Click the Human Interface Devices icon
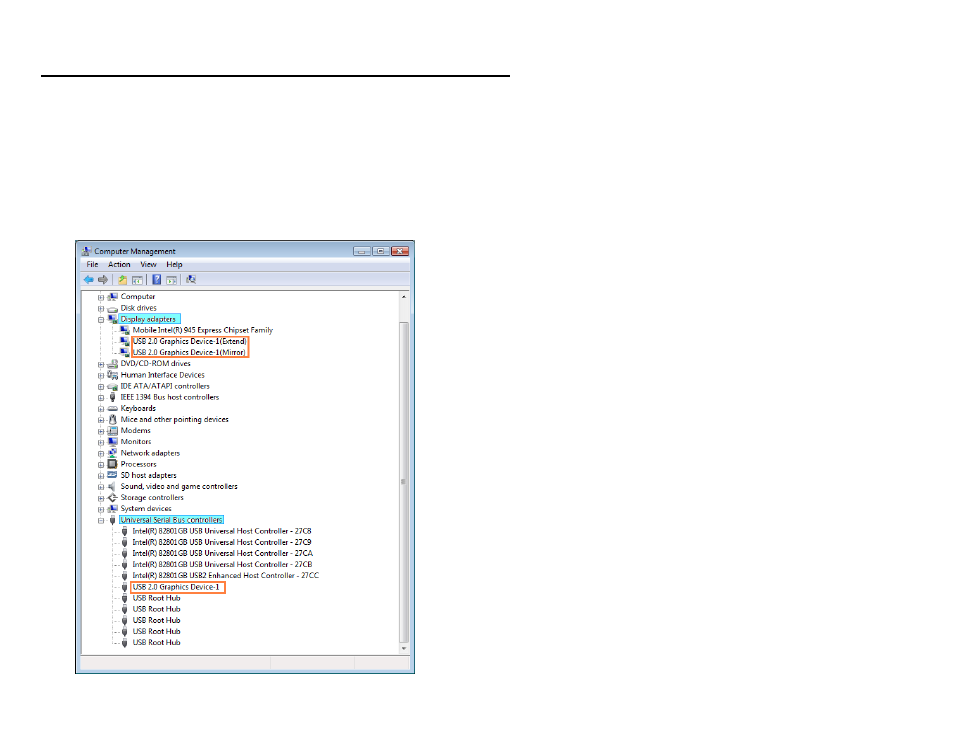The image size is (954, 737). [x=113, y=375]
